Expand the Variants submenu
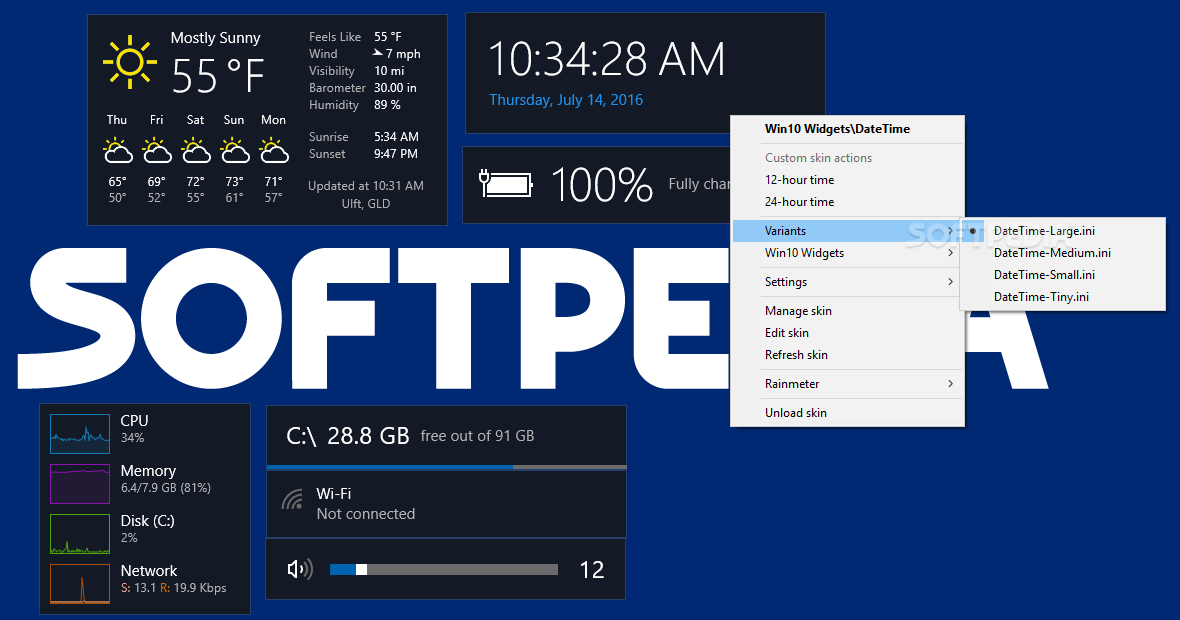Screen dimensions: 1180x620 point(847,231)
